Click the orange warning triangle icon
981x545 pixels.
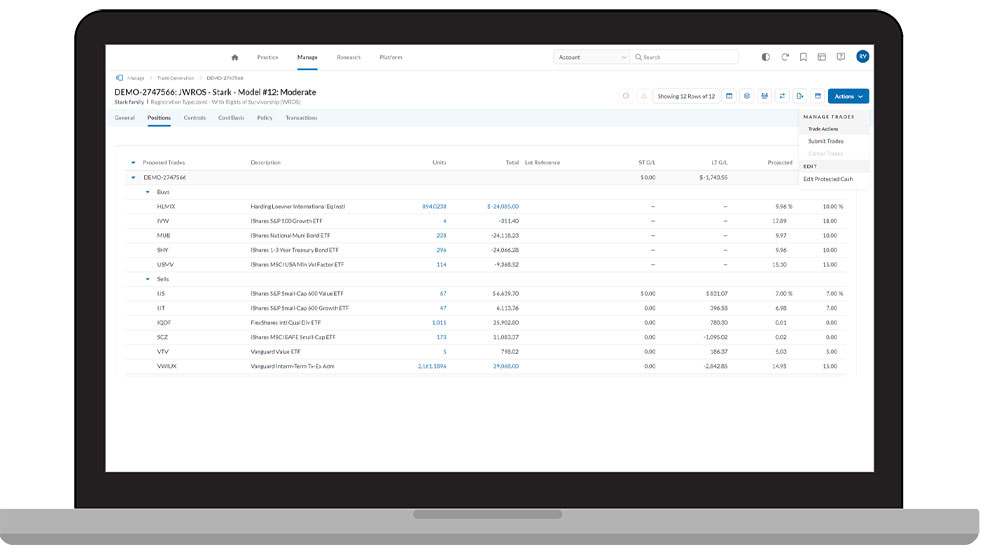coord(643,96)
